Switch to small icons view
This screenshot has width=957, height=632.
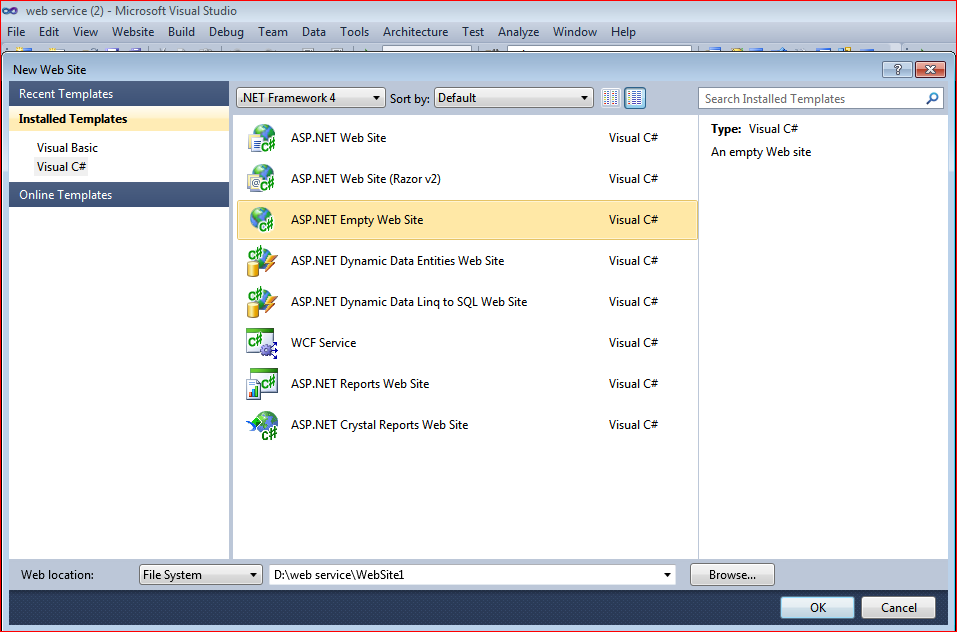coord(610,98)
